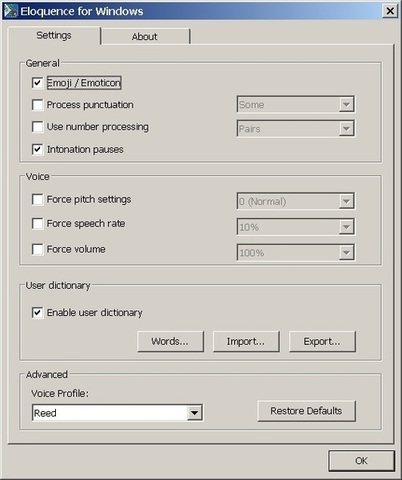This screenshot has height=480, width=402.
Task: Click the Import... button
Action: coord(246,341)
